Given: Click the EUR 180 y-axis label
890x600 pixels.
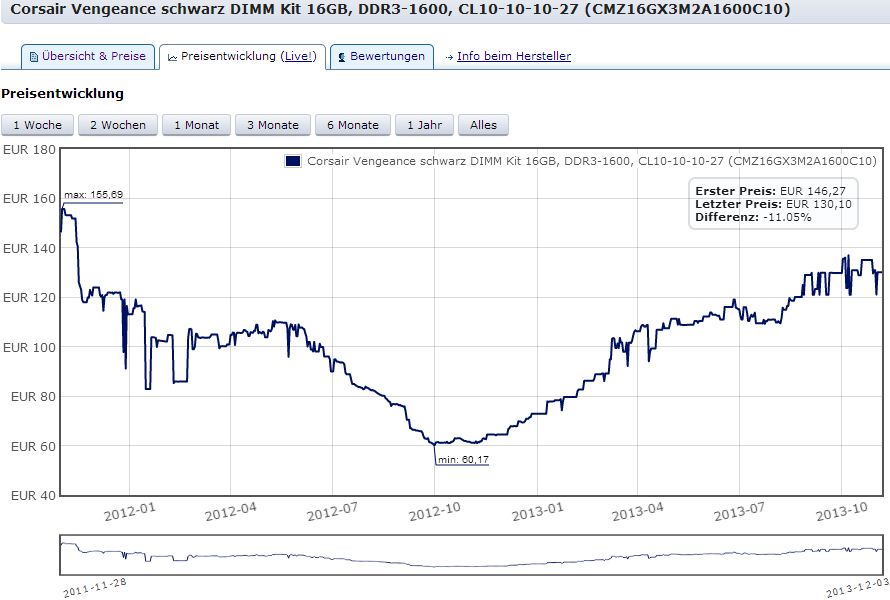Looking at the screenshot, I should tap(29, 150).
